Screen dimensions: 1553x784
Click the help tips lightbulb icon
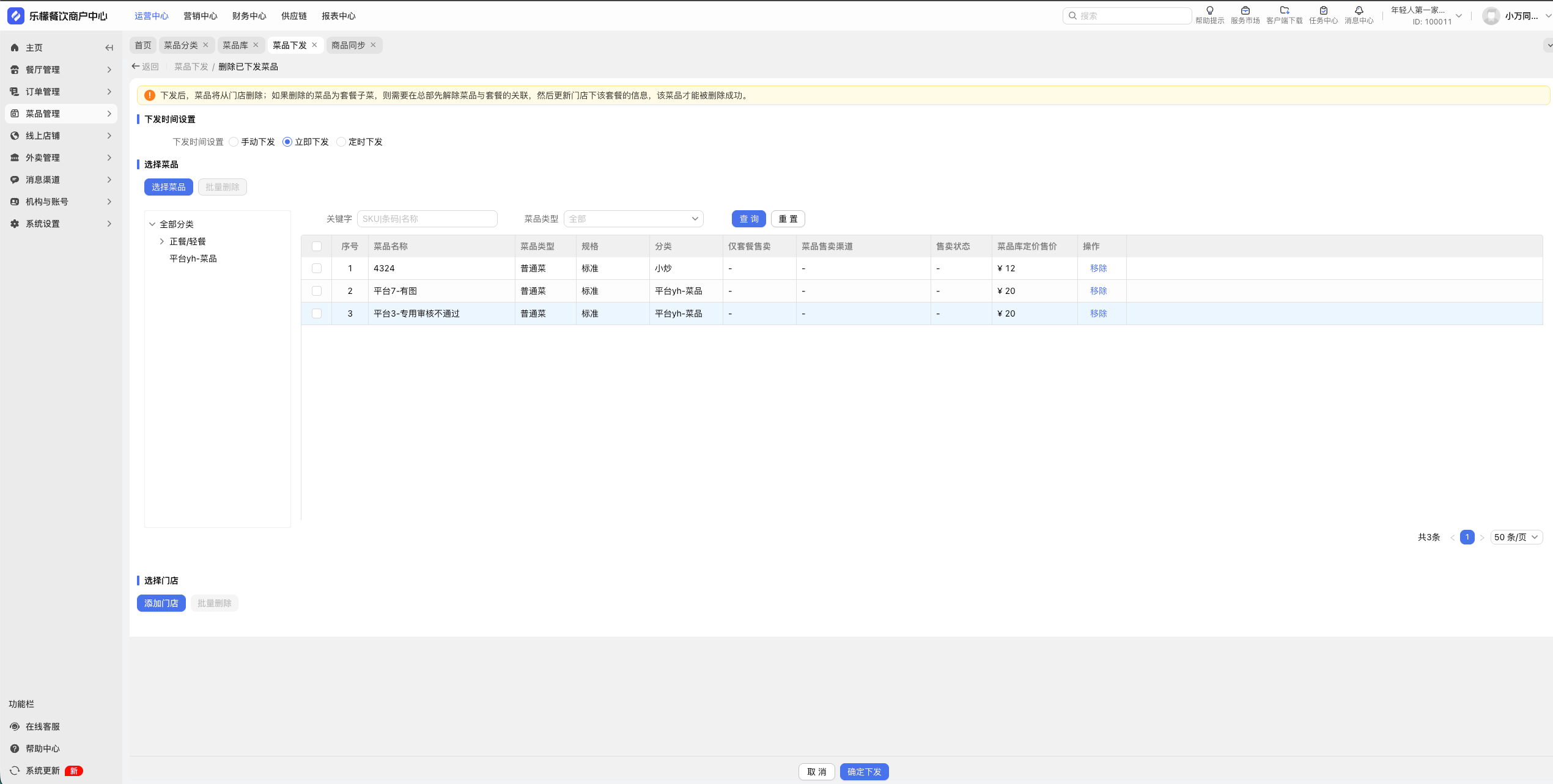click(1209, 11)
